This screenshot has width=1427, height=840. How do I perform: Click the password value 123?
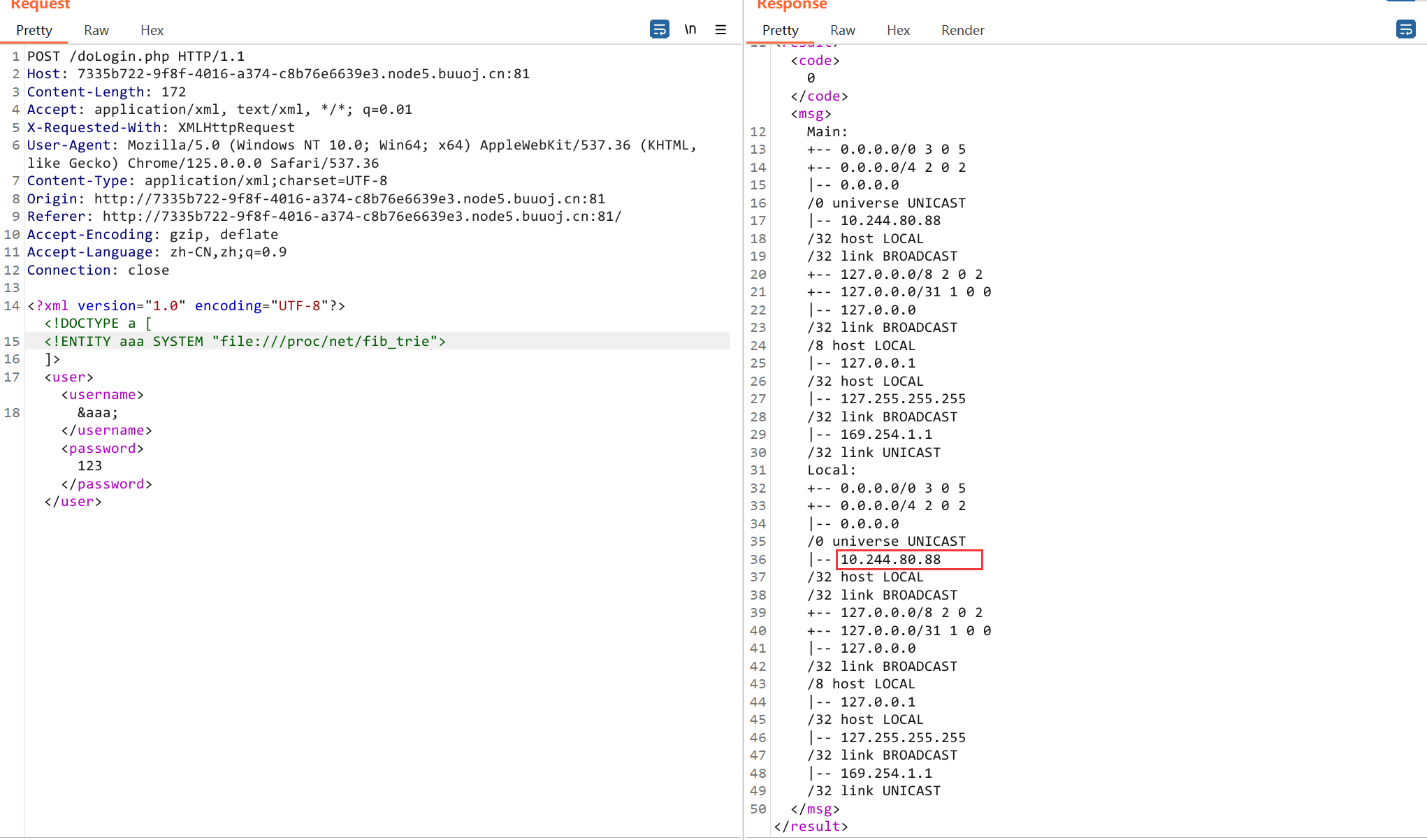[89, 465]
